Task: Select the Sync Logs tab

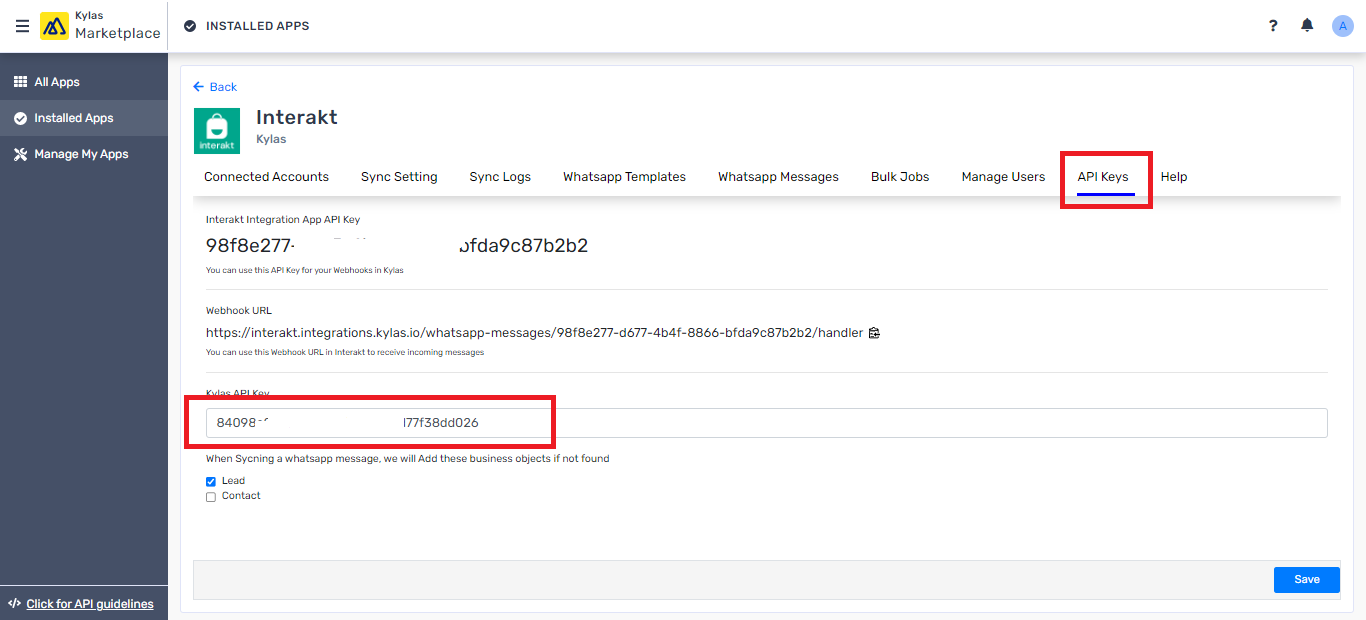Action: (499, 176)
